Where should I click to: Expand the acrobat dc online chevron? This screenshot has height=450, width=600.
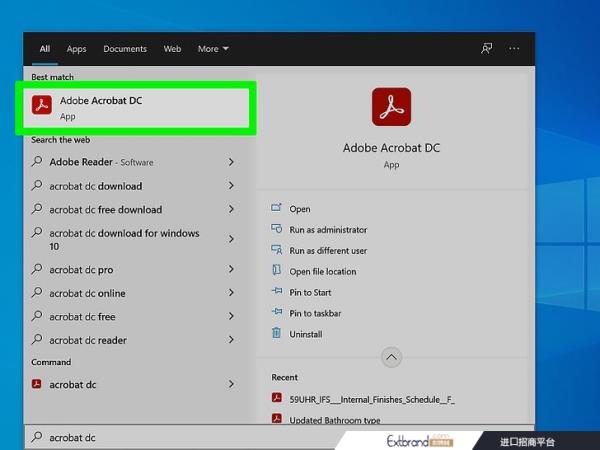tap(231, 293)
